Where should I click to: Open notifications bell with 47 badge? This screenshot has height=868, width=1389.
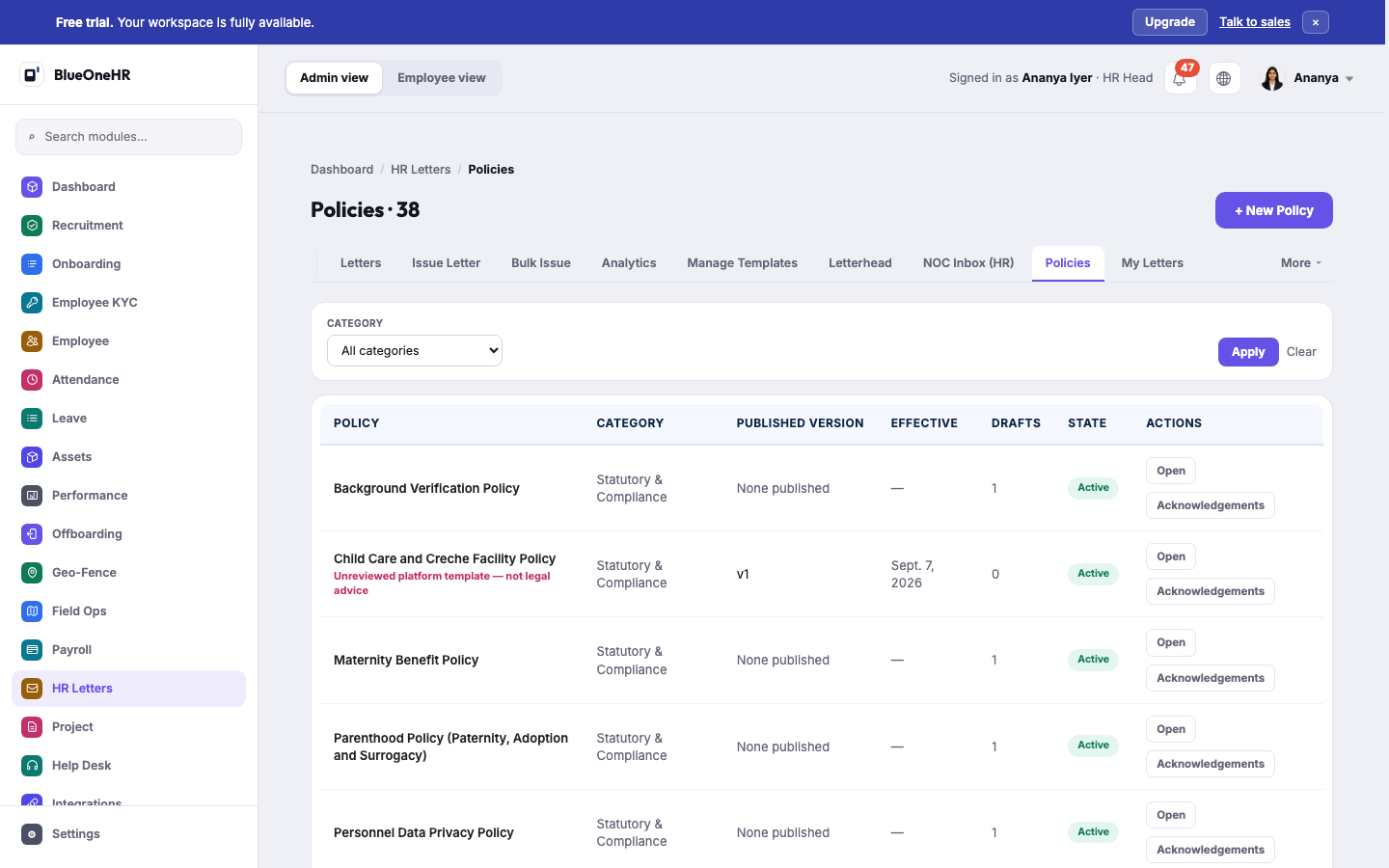1181,78
